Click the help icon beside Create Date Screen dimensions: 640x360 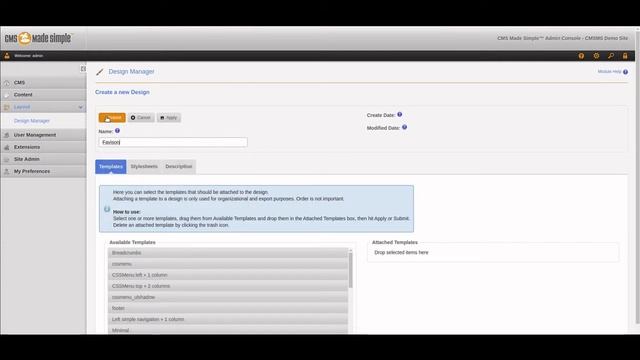[x=400, y=115]
